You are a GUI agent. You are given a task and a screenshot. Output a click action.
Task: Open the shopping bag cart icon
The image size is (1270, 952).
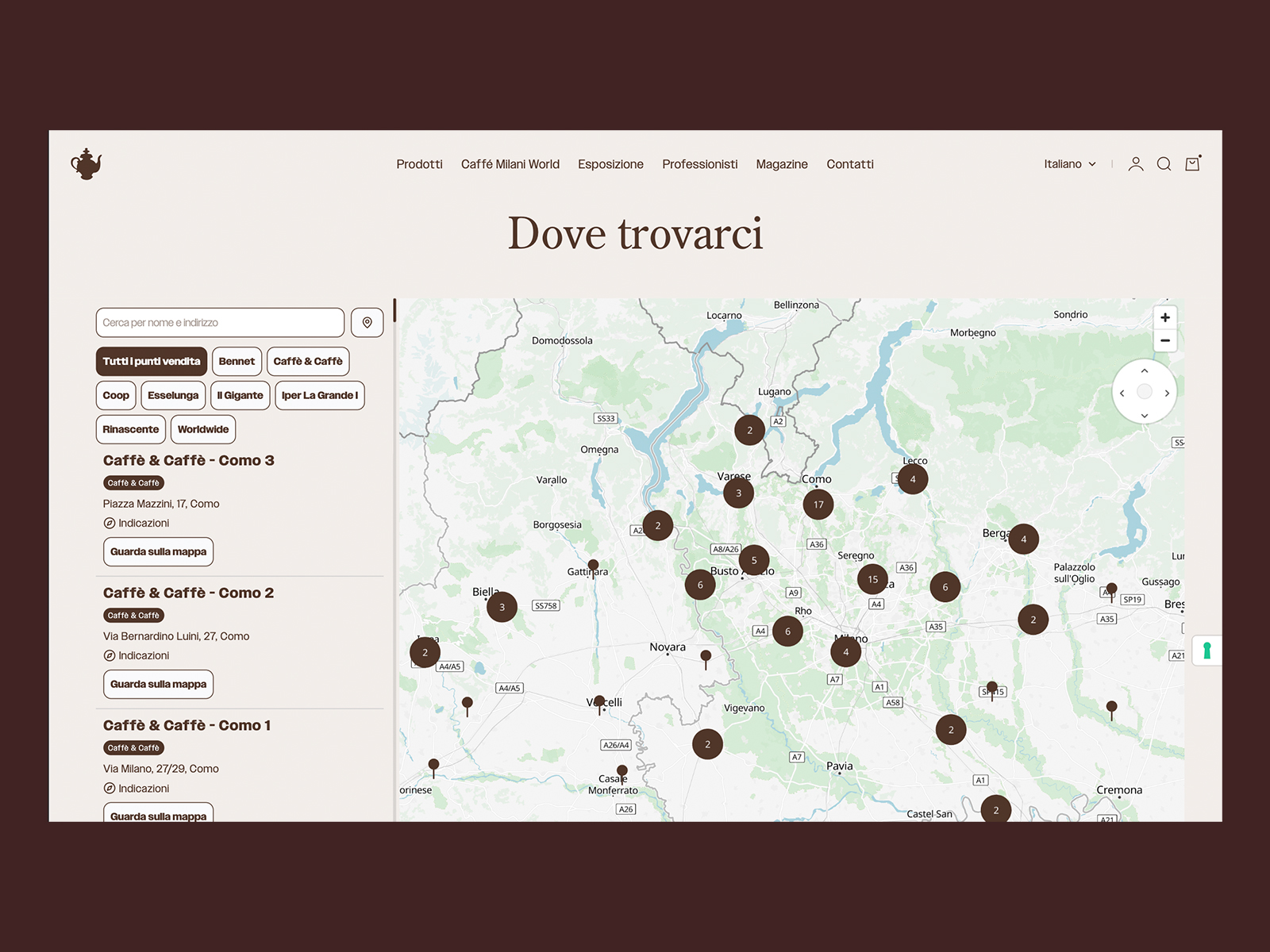tap(1192, 163)
